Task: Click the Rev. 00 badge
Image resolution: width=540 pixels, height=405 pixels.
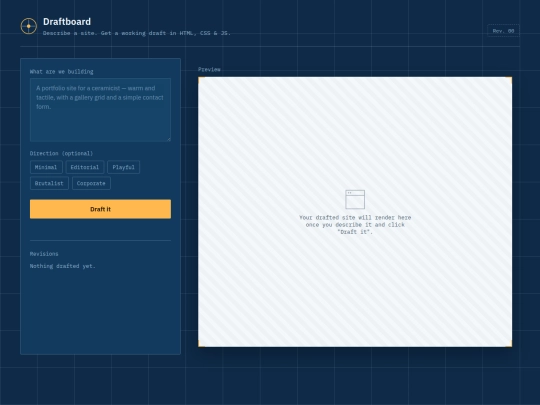Action: pos(503,31)
